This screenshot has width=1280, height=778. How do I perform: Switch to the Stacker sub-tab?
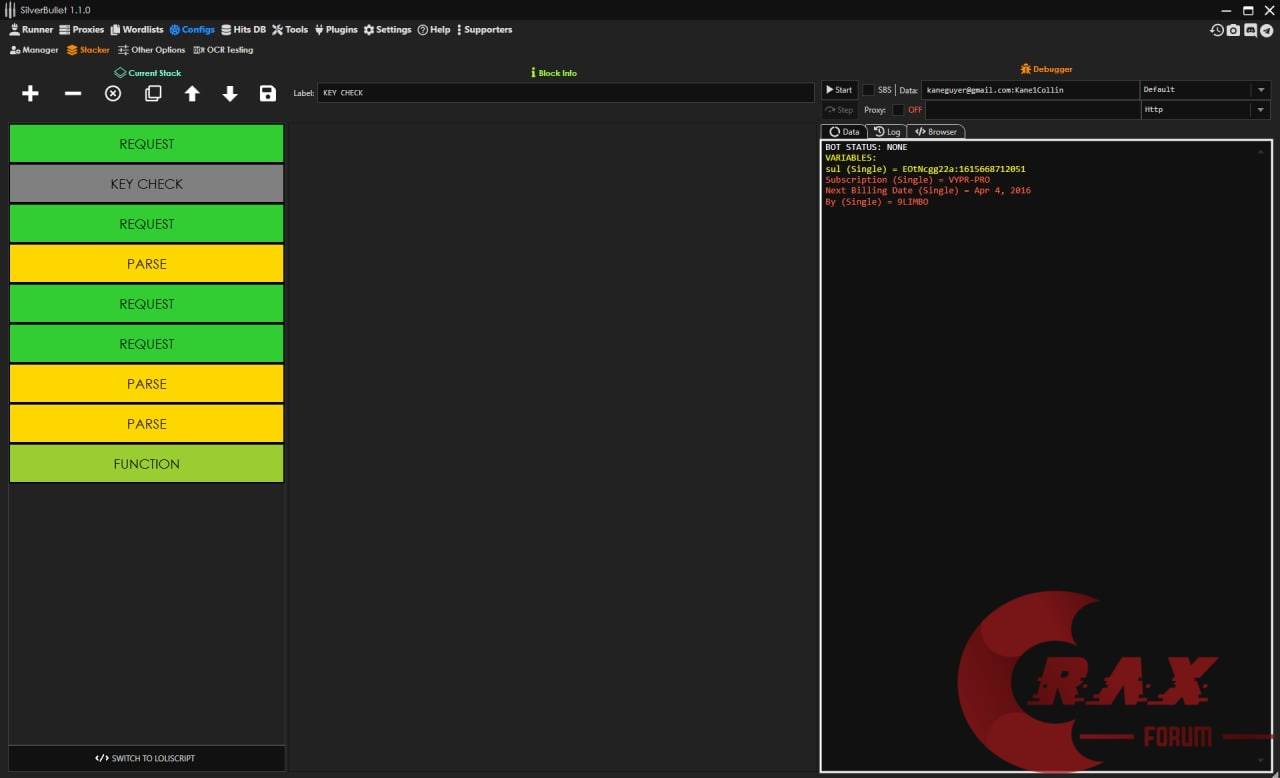(x=88, y=50)
